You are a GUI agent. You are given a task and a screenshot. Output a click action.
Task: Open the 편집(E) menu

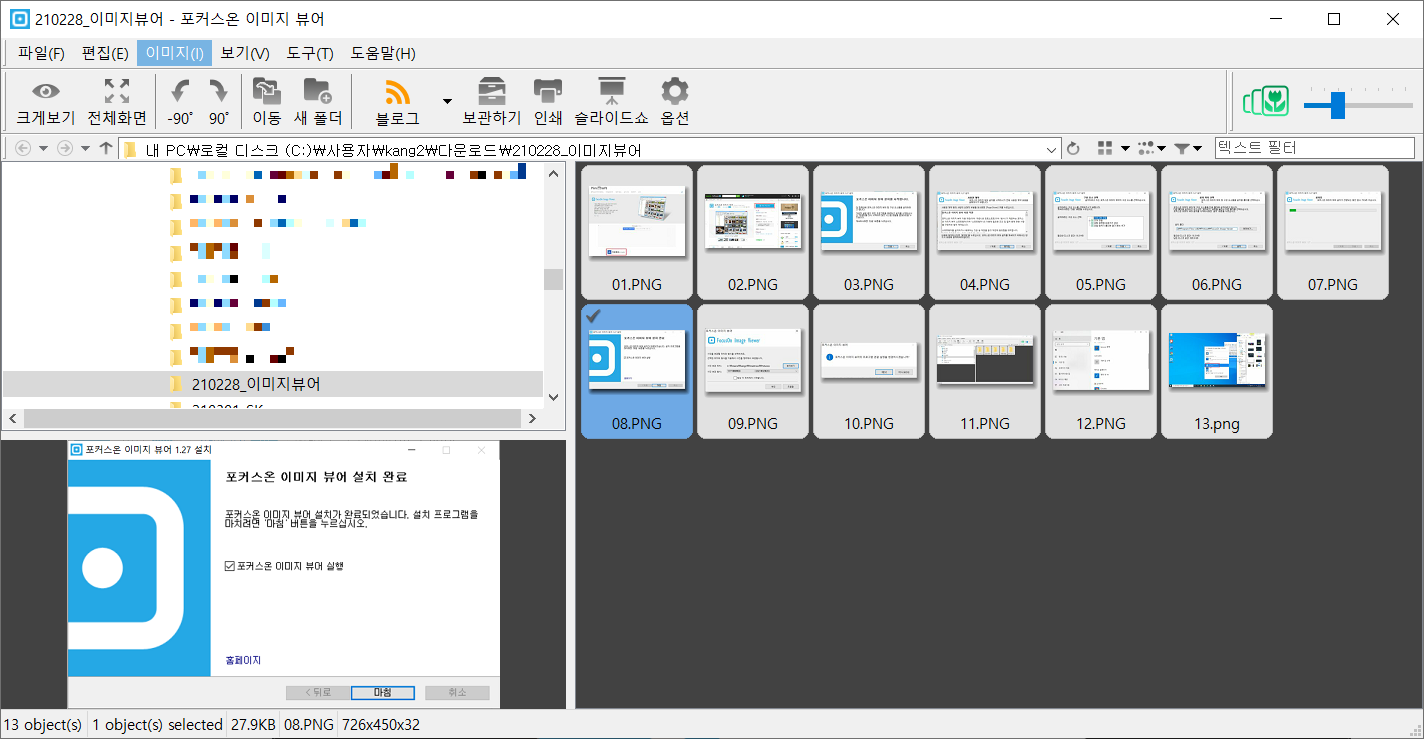(x=105, y=53)
